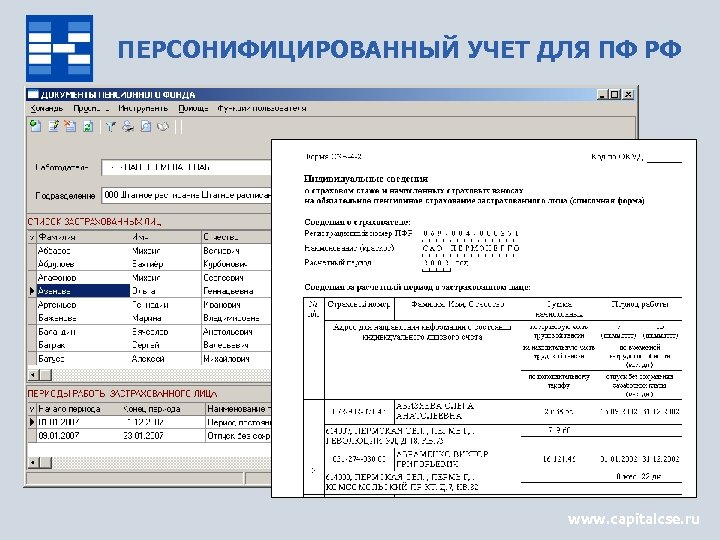Sort by the Фамилия column header

pos(83,237)
